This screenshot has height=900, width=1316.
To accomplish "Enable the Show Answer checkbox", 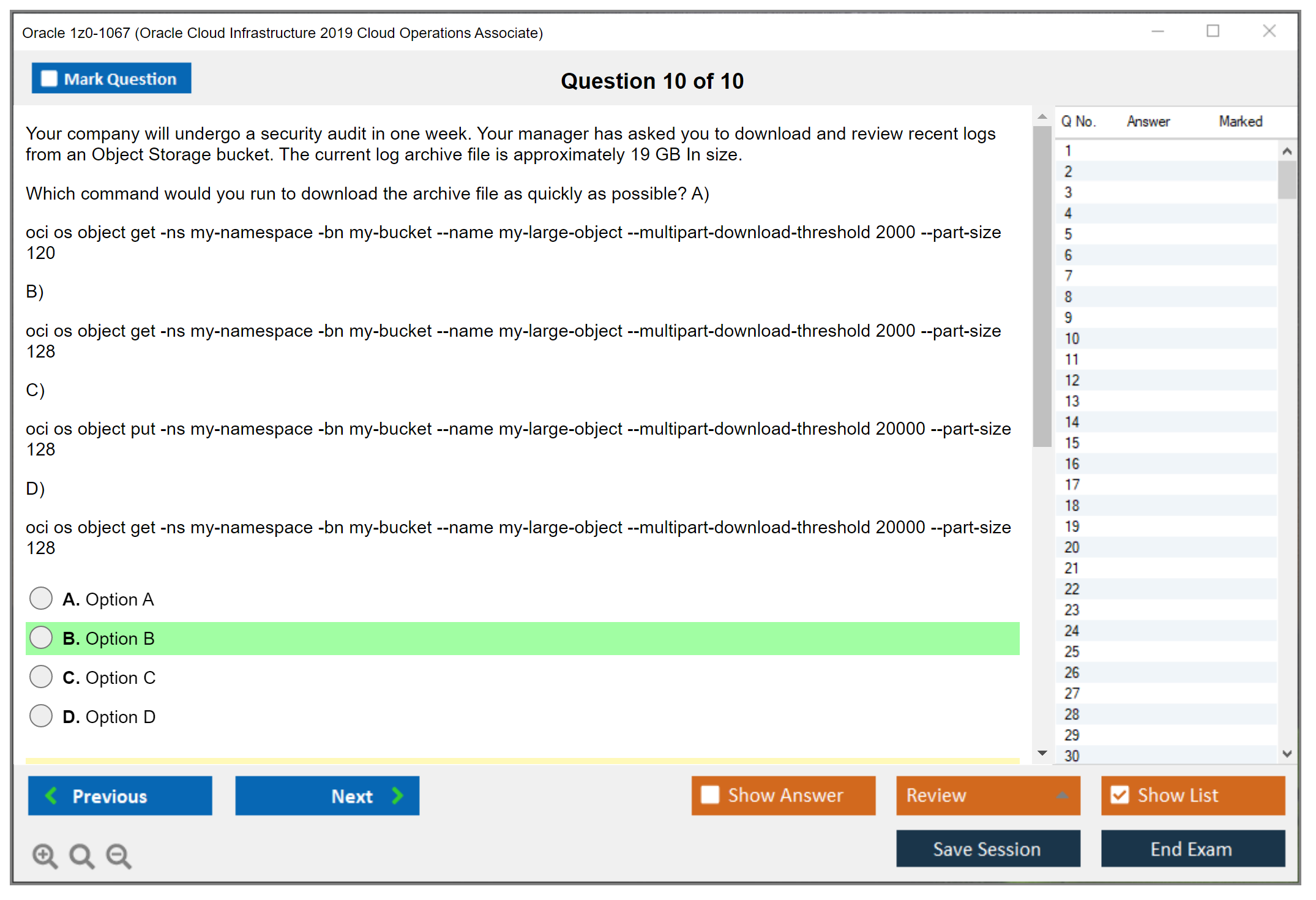I will click(710, 795).
